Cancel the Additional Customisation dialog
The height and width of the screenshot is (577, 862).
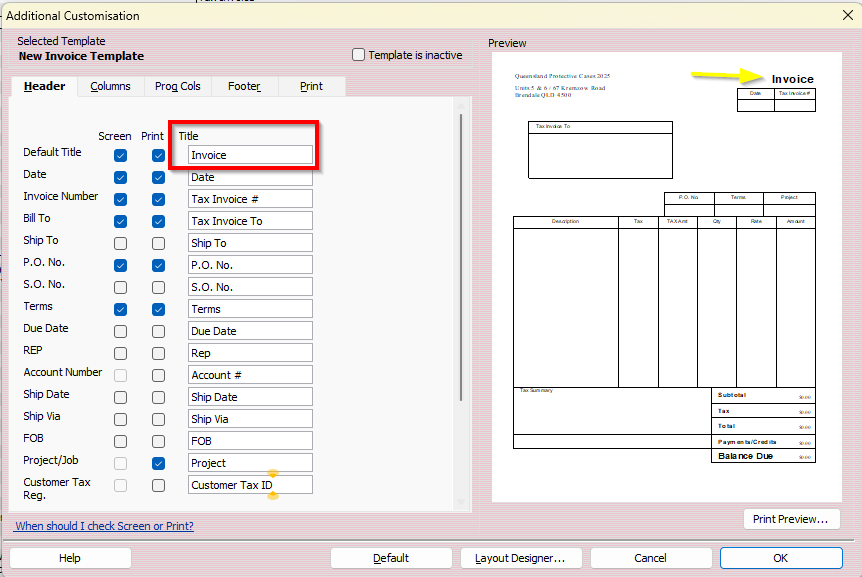650,558
